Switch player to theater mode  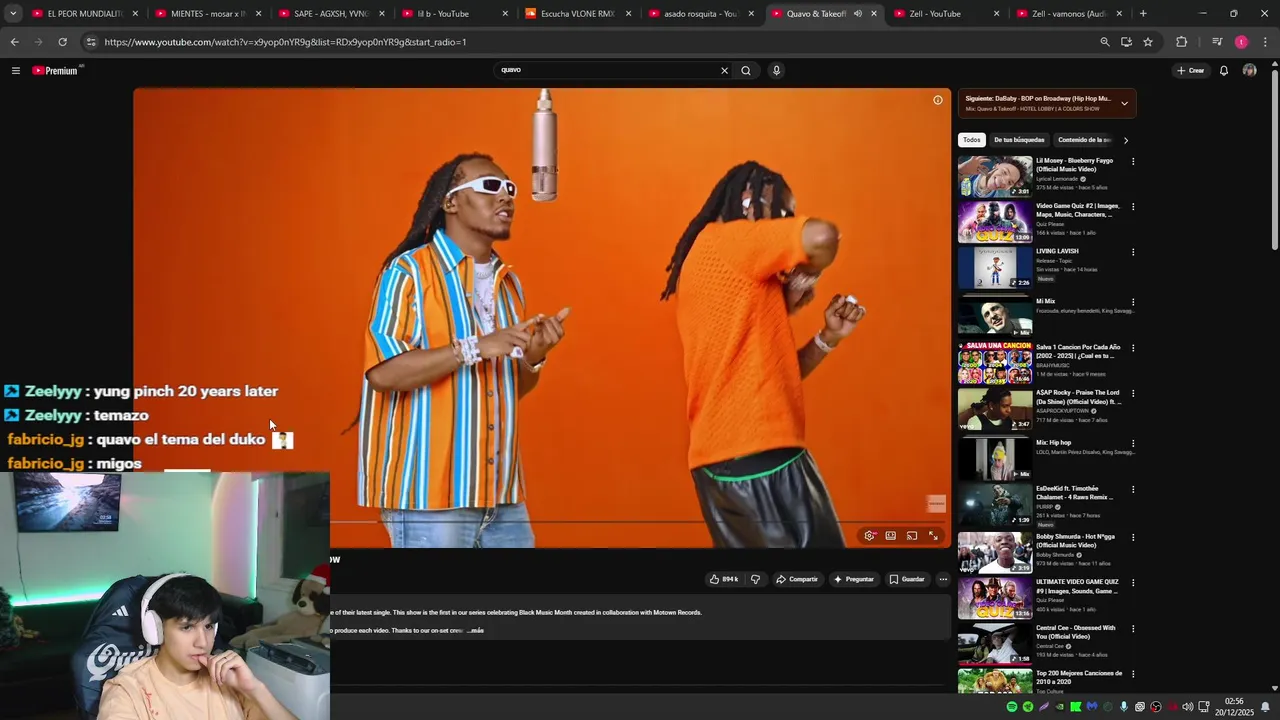point(890,536)
